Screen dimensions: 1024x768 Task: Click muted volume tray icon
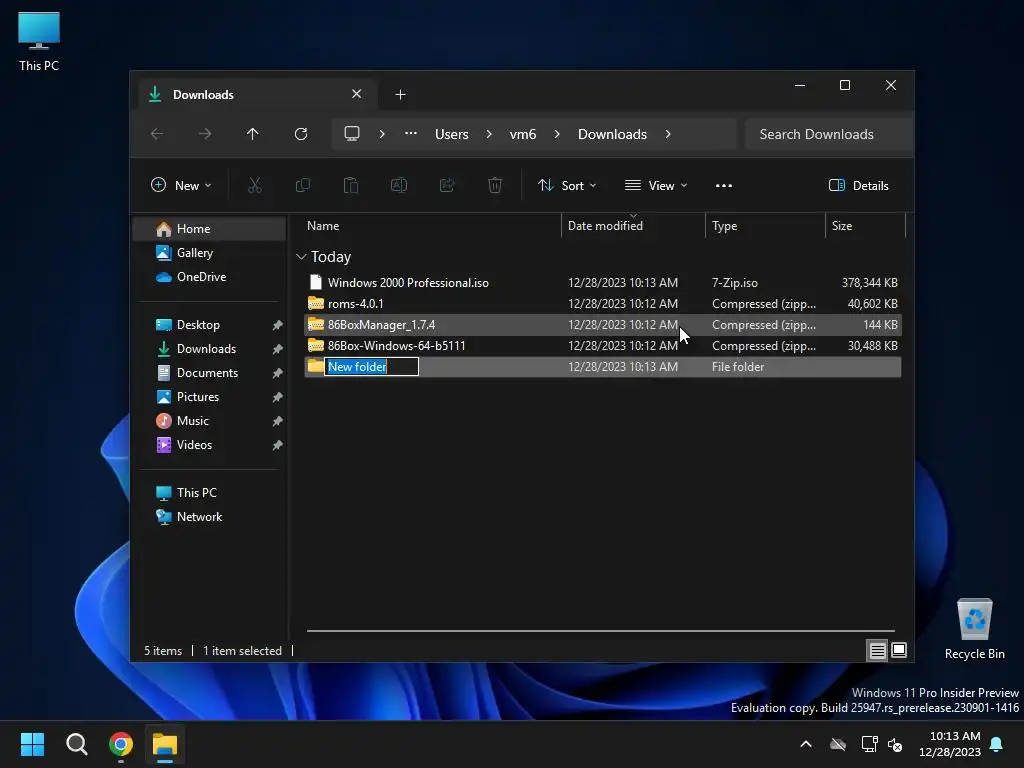[x=895, y=744]
